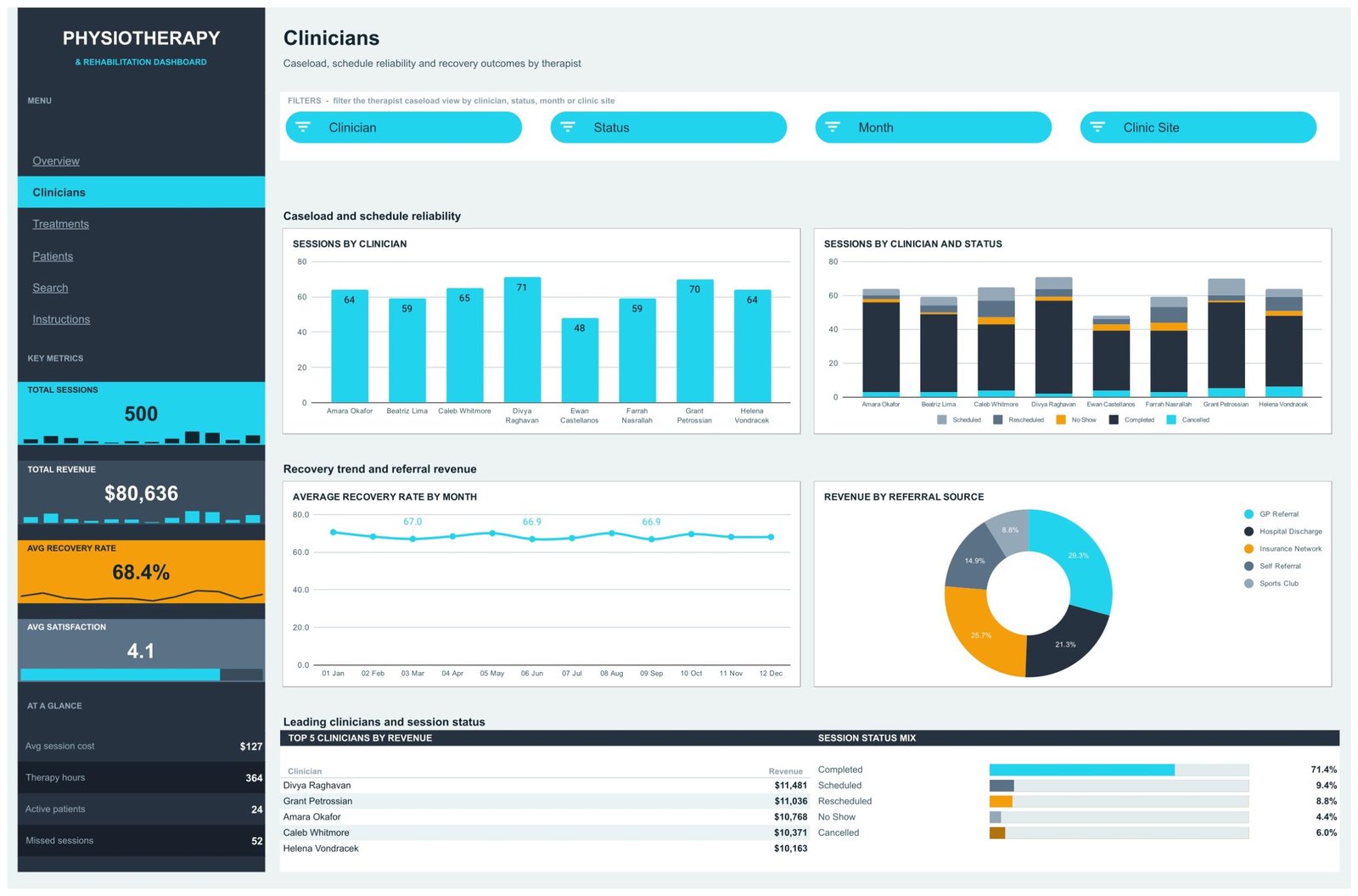Select Ewan Castellanos' bar showing 48 sessions

(580, 361)
